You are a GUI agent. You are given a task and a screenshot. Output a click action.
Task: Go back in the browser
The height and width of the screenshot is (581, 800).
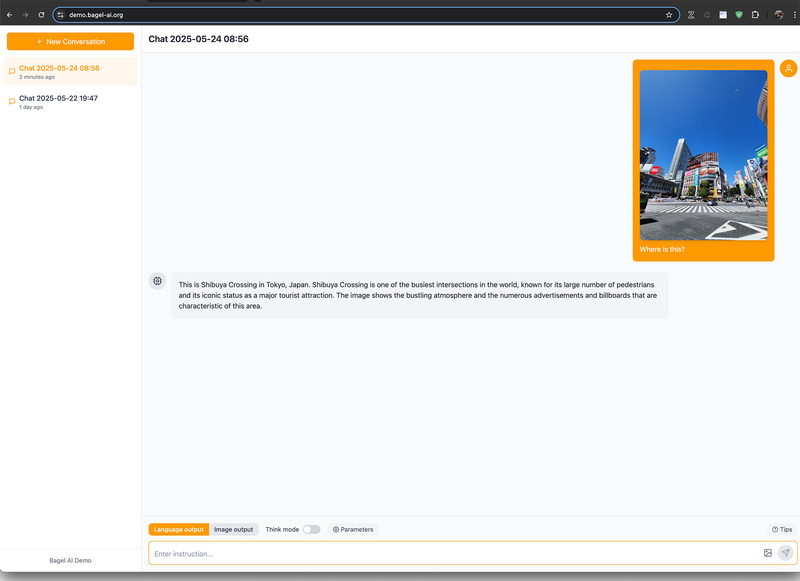10,15
